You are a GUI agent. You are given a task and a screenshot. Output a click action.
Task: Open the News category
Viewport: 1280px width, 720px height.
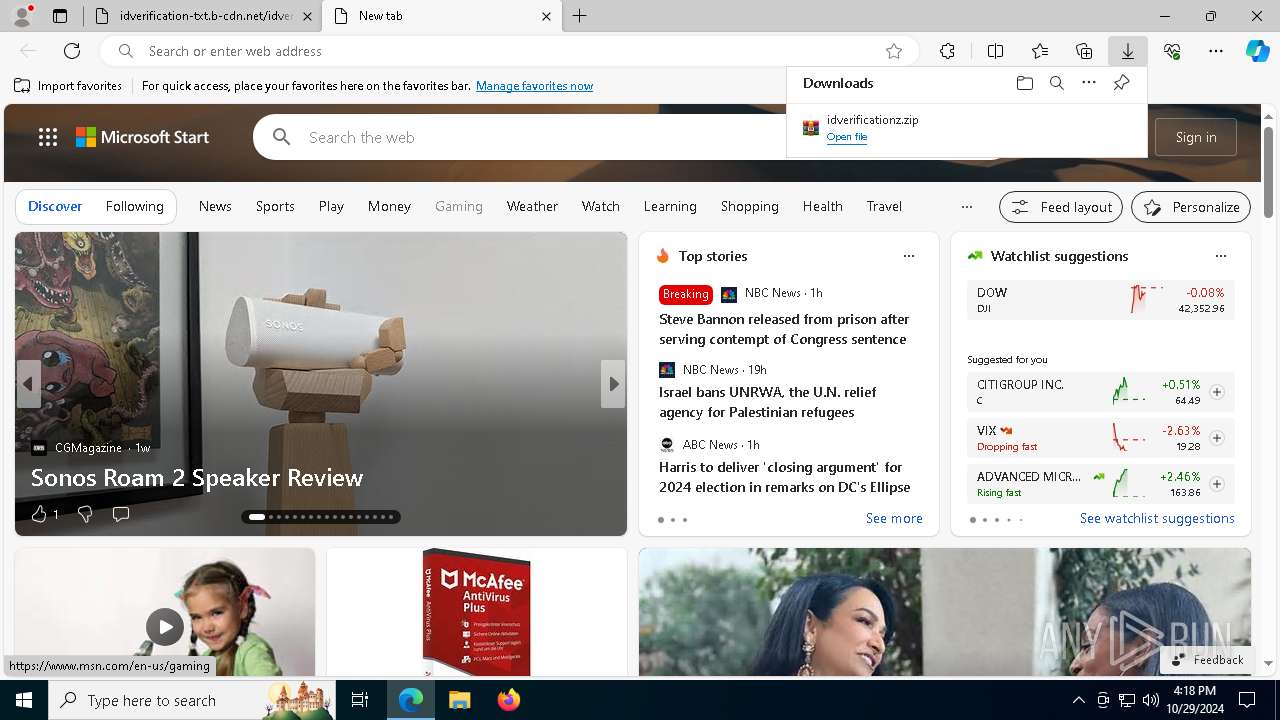pyautogui.click(x=215, y=206)
